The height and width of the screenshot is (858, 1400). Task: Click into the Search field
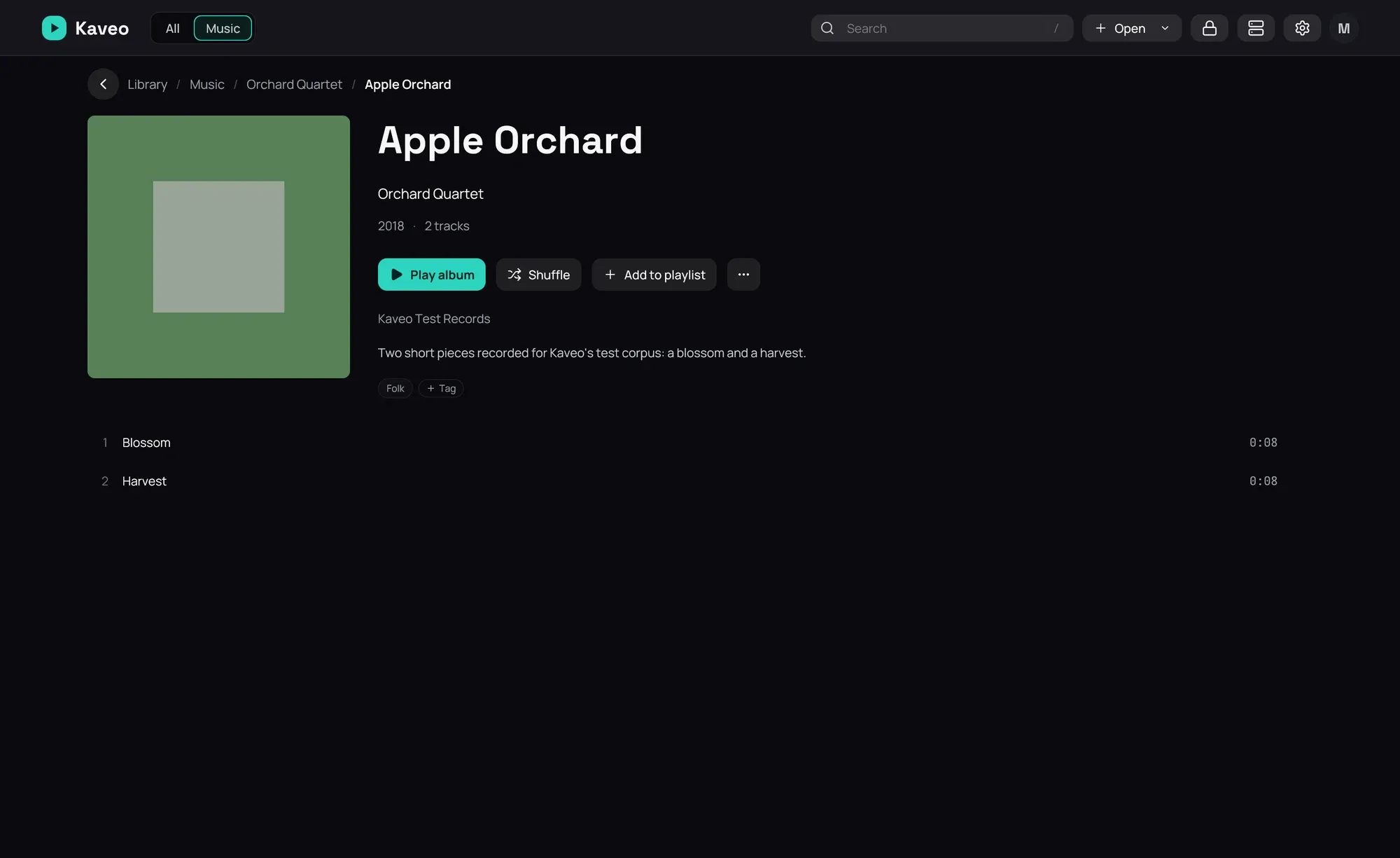pos(941,28)
